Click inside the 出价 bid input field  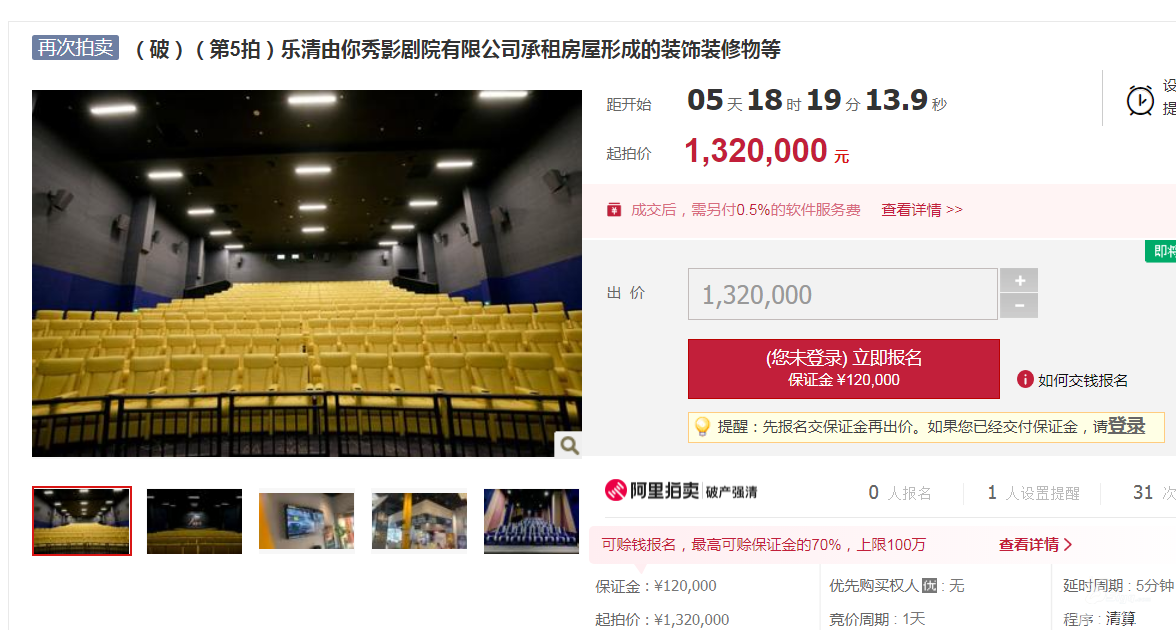pos(842,294)
